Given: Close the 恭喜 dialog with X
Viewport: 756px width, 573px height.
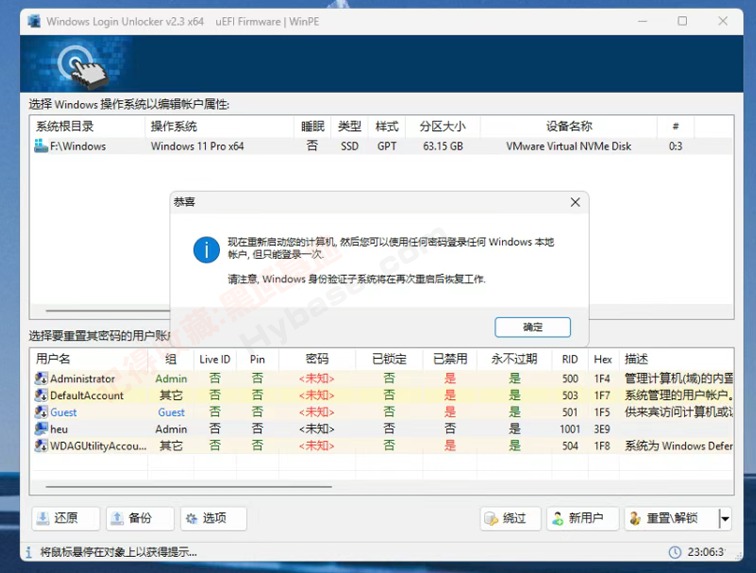Looking at the screenshot, I should click(x=575, y=202).
